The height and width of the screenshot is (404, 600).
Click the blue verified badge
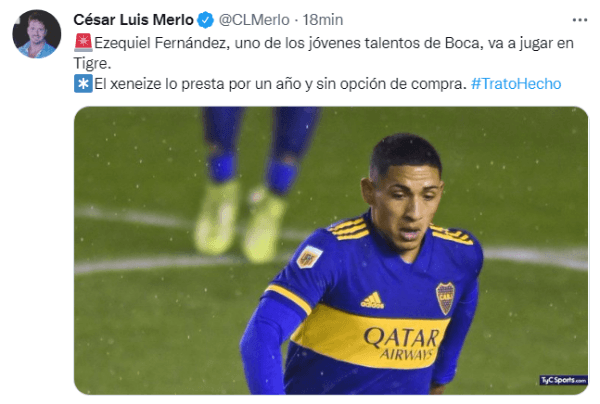205,20
